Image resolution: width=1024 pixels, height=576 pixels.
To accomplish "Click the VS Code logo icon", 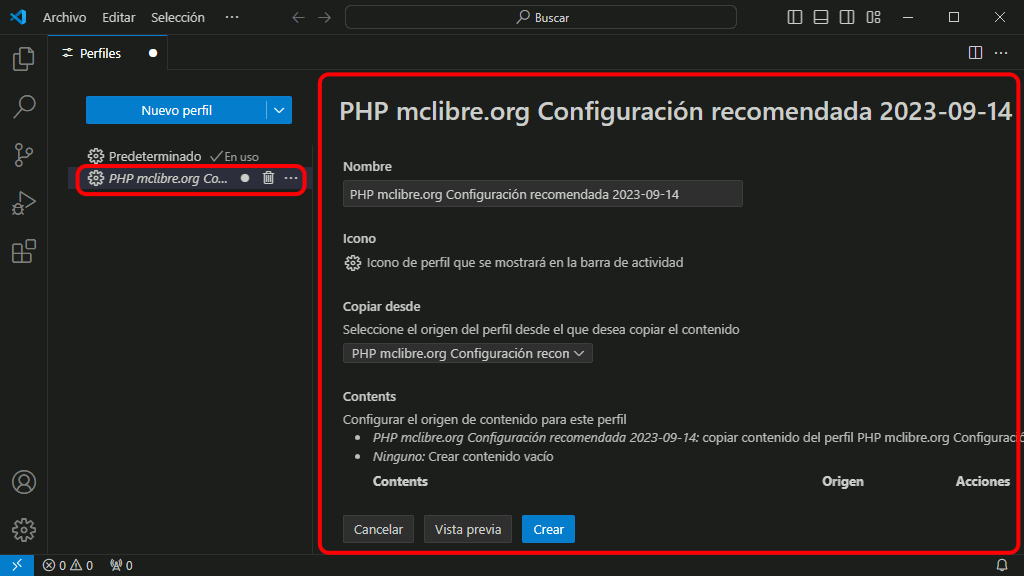I will click(18, 17).
